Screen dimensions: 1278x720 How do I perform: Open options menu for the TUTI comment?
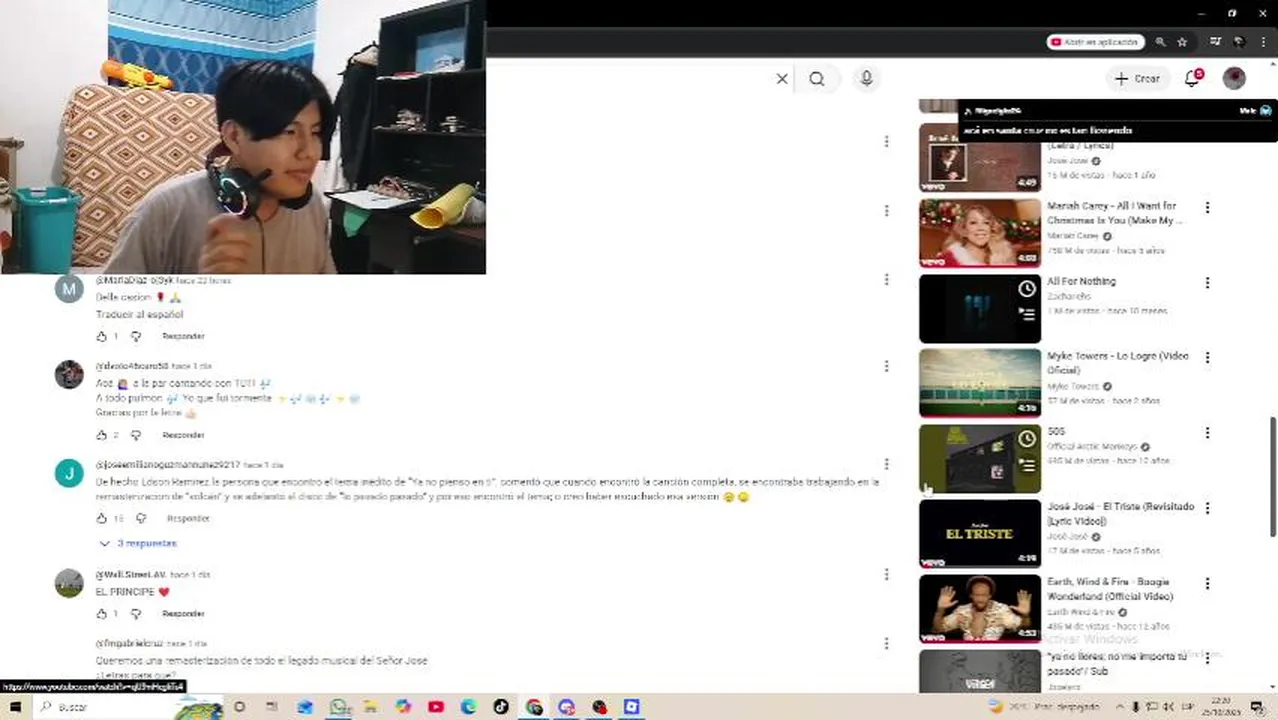click(x=886, y=366)
